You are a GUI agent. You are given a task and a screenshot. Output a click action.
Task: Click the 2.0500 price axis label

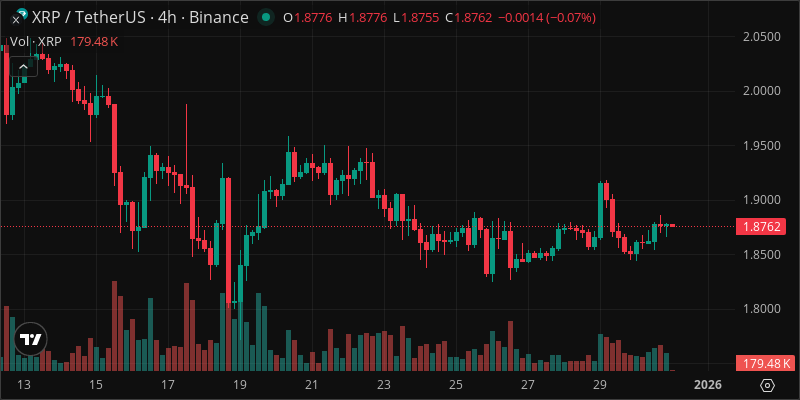click(x=762, y=37)
